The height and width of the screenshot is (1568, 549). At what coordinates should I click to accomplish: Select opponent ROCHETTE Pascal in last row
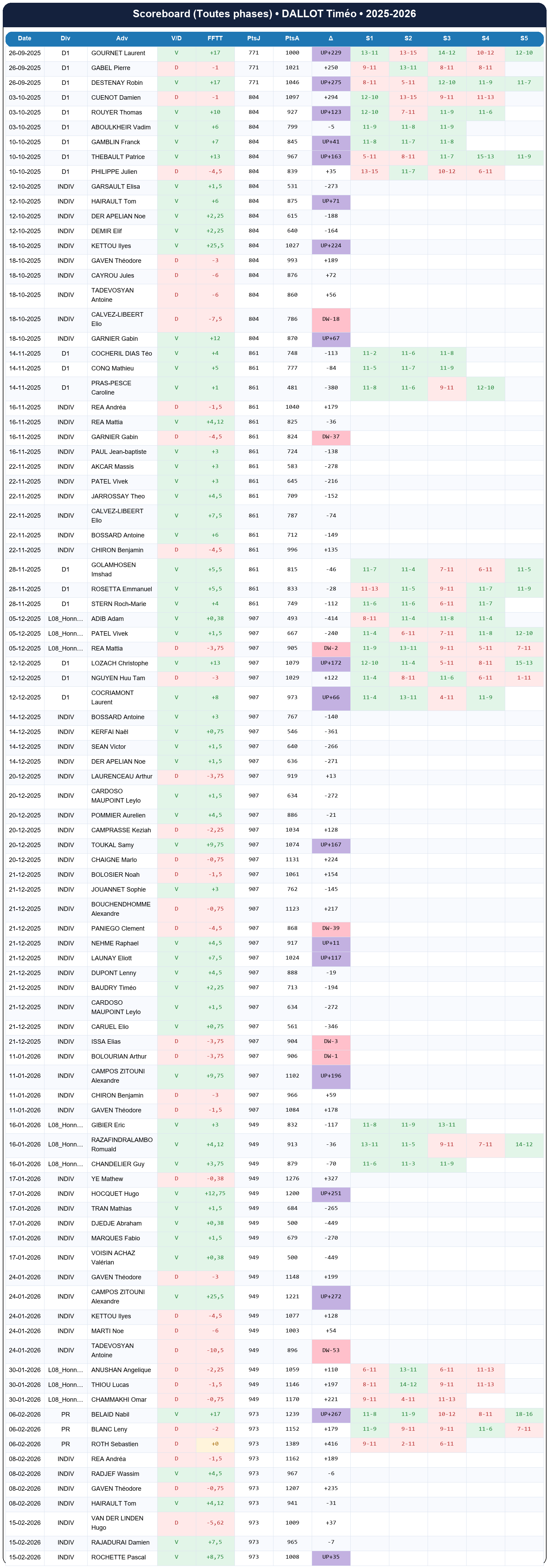(119, 1556)
